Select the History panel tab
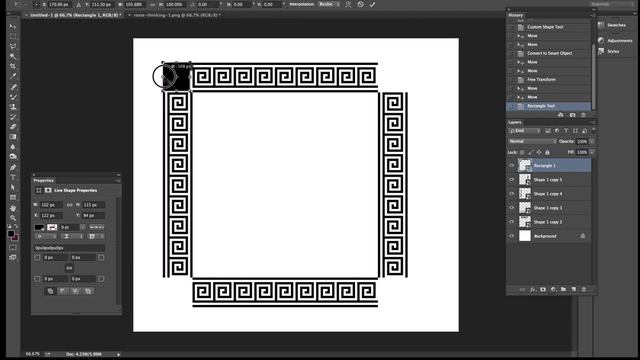640x360 pixels. (x=516, y=15)
